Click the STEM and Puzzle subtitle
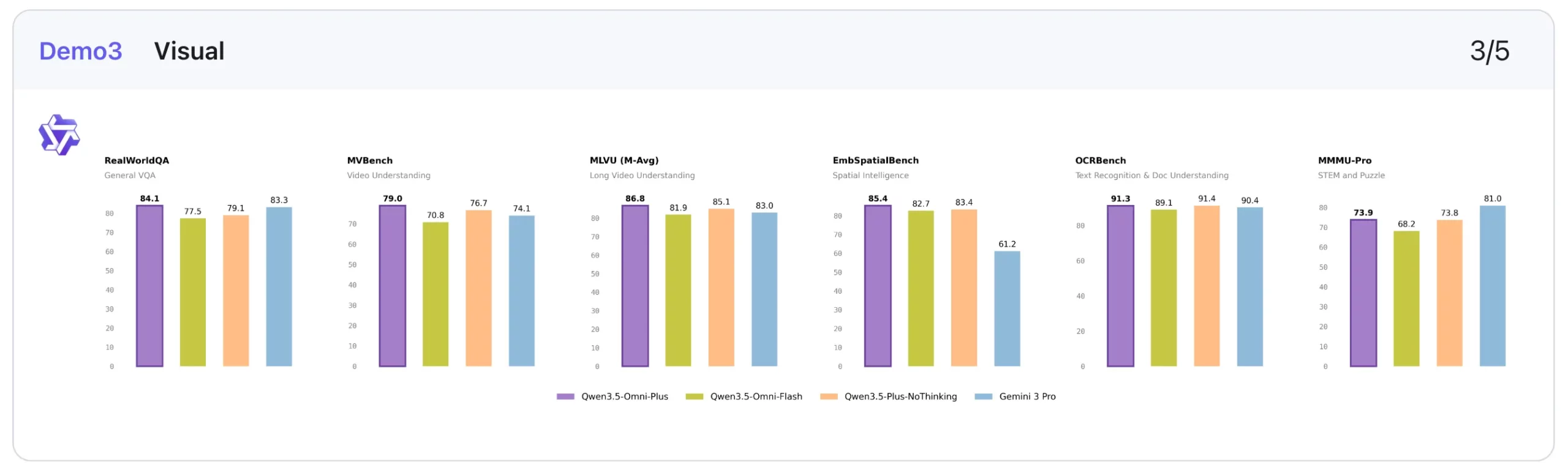 pos(1351,175)
